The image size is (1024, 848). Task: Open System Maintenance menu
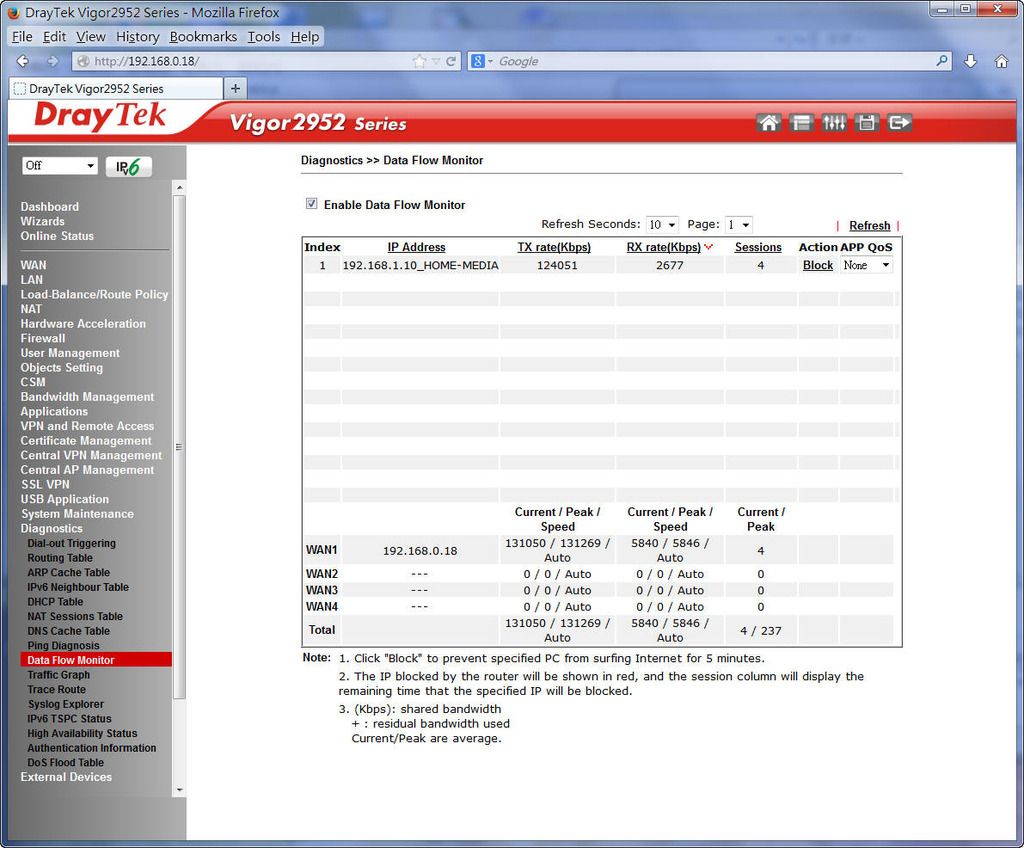pyautogui.click(x=77, y=514)
